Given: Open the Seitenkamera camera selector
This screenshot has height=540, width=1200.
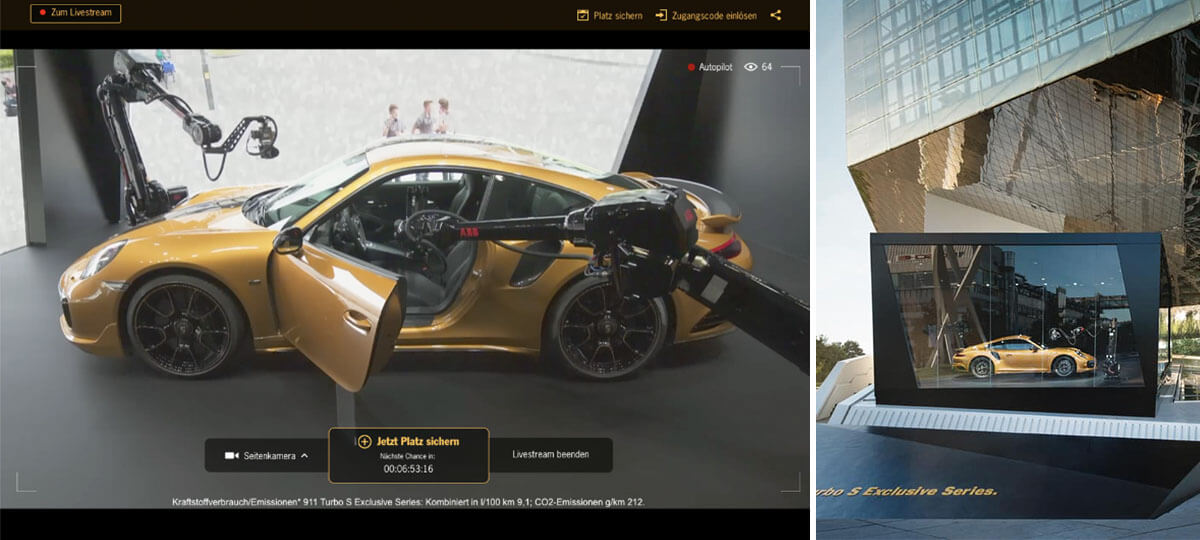Looking at the screenshot, I should click(266, 455).
